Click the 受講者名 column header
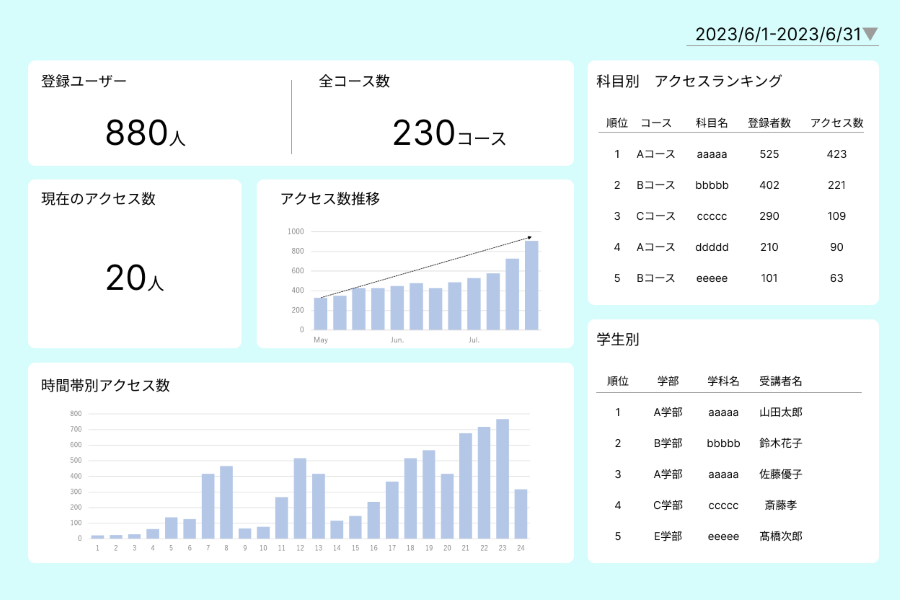Image resolution: width=900 pixels, height=600 pixels. point(781,381)
